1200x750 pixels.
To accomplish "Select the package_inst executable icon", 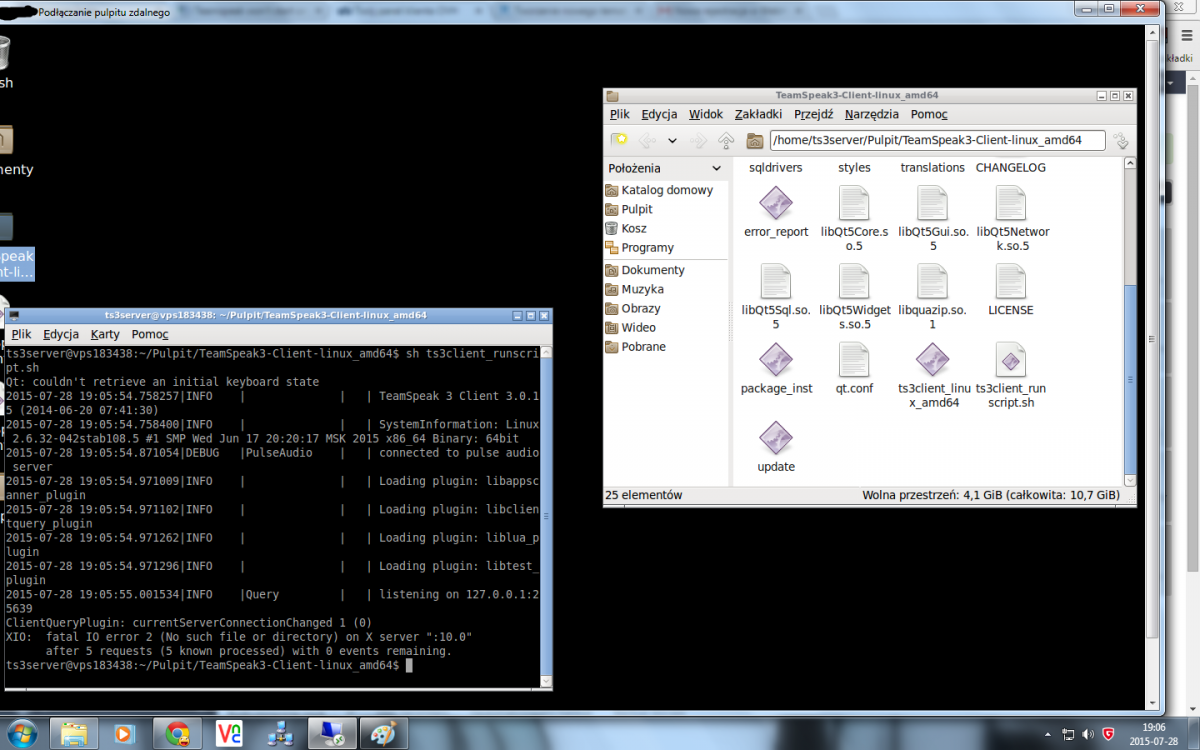I will coord(776,360).
